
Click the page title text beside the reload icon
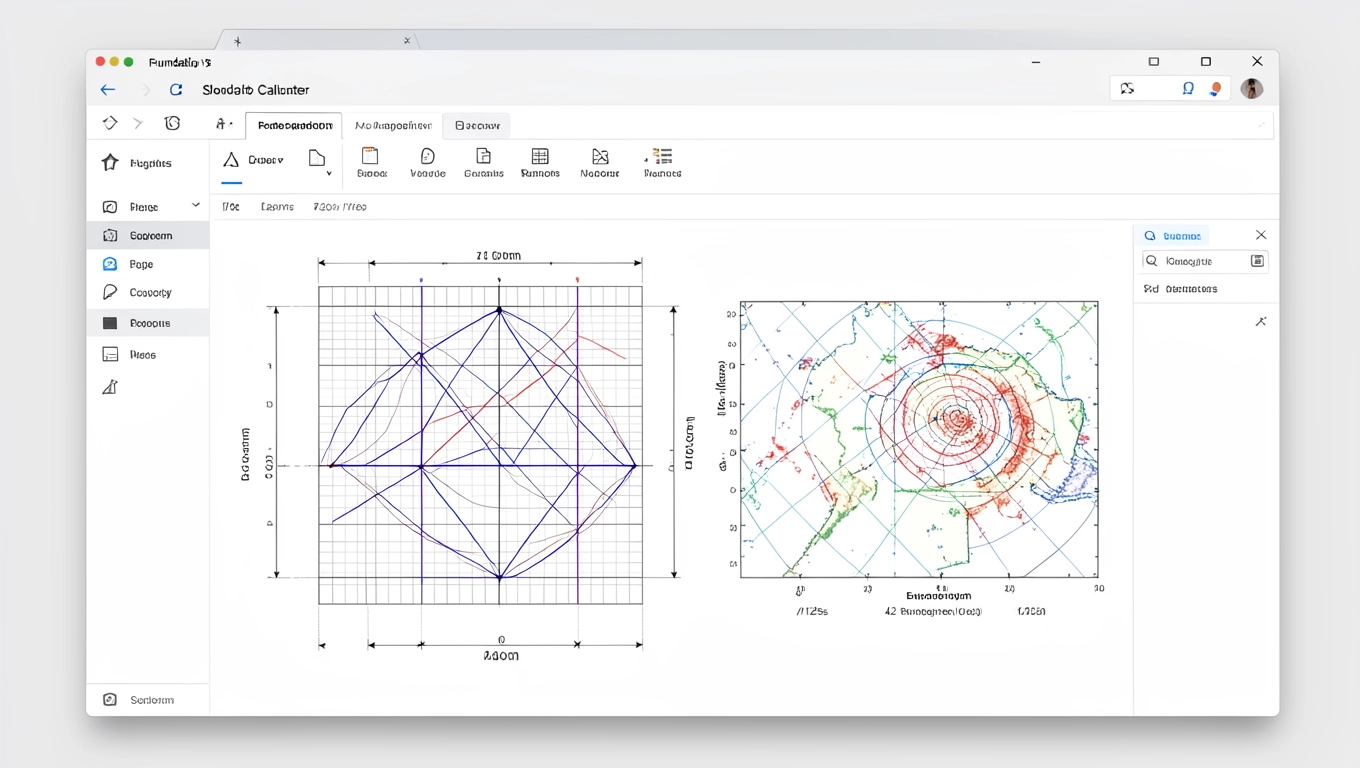click(255, 90)
